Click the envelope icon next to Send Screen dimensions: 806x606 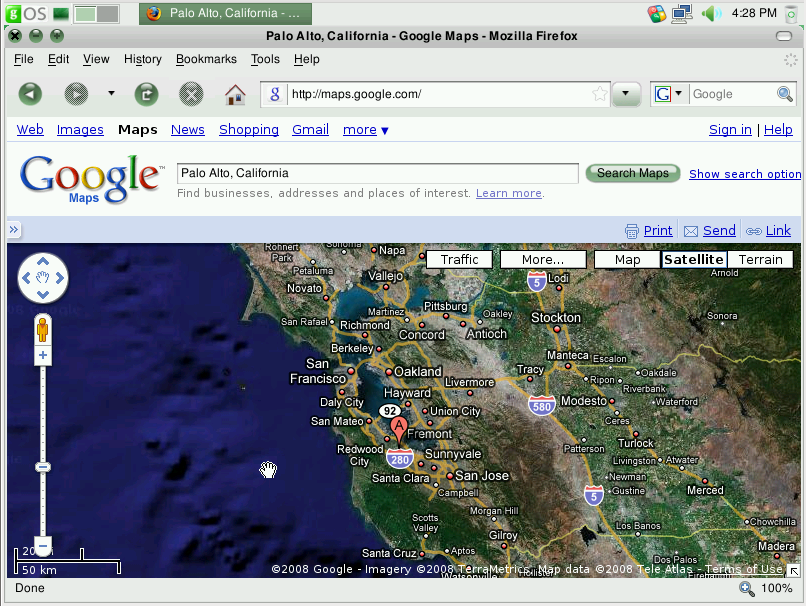click(691, 231)
